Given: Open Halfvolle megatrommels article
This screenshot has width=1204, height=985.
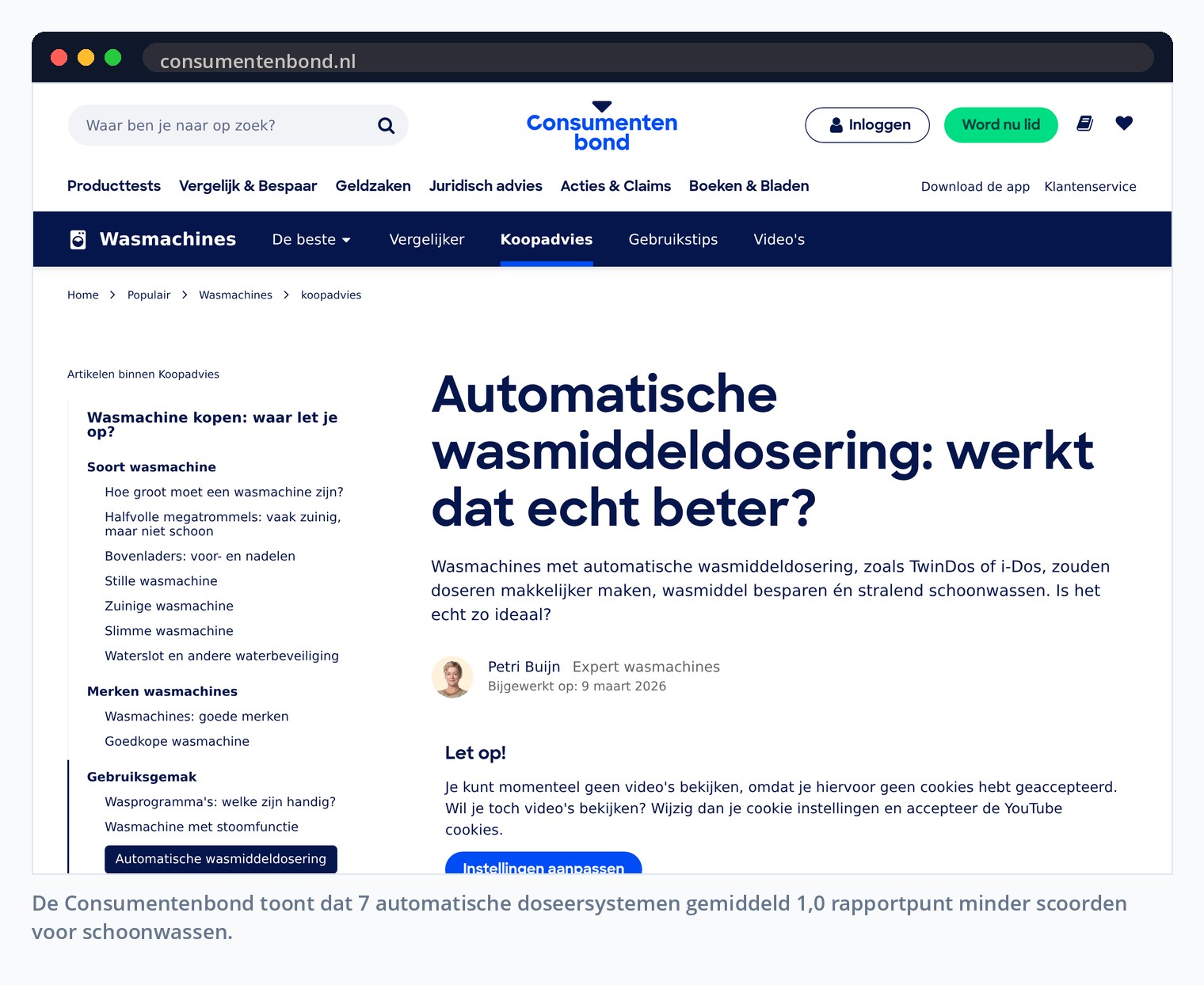Looking at the screenshot, I should point(223,524).
